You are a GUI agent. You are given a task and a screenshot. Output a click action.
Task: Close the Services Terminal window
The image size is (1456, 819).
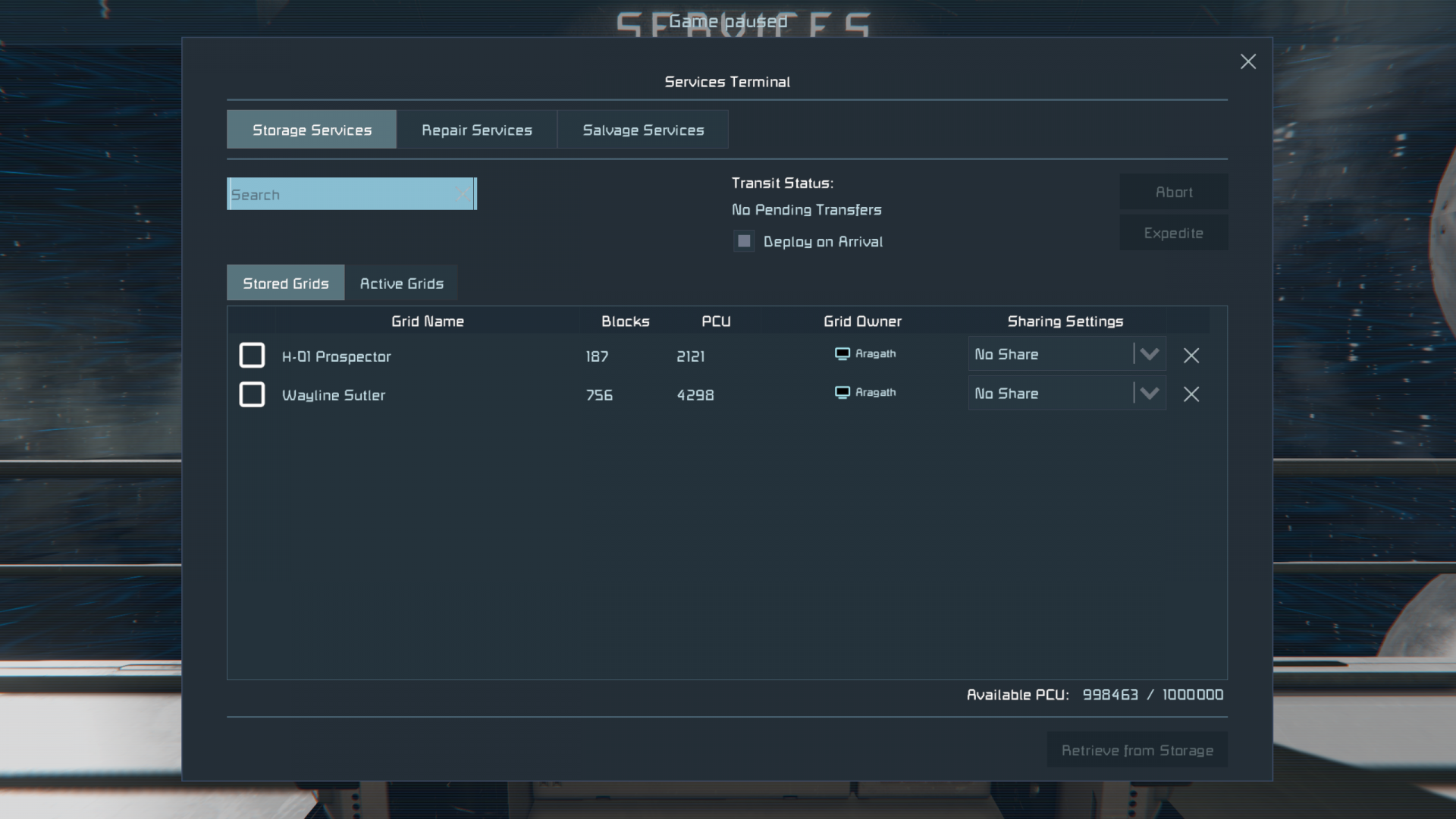pos(1247,61)
